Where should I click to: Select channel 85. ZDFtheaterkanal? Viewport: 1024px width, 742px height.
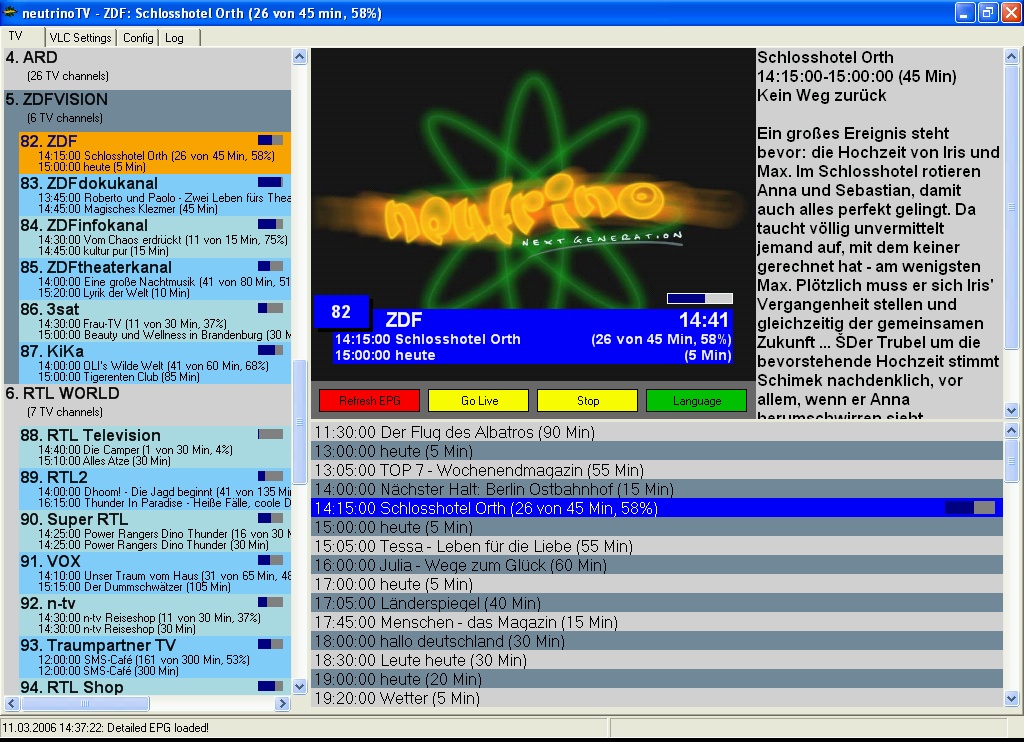click(155, 279)
